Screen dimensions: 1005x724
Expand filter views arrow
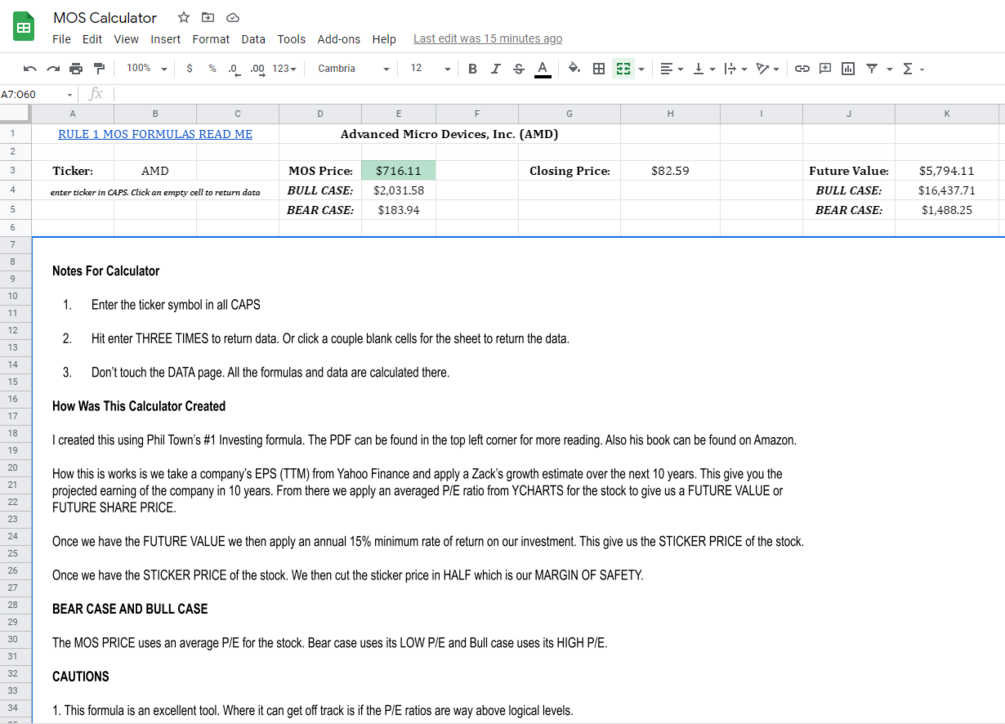coord(889,69)
